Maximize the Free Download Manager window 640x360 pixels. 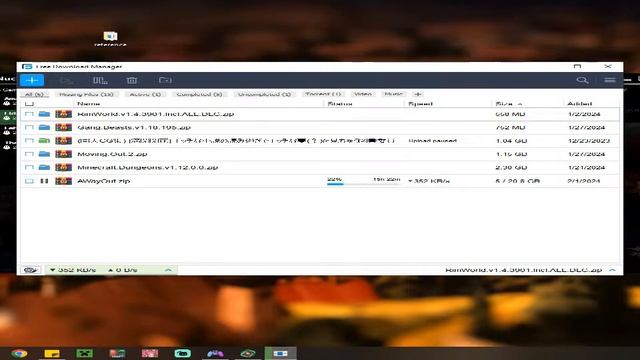(x=577, y=67)
